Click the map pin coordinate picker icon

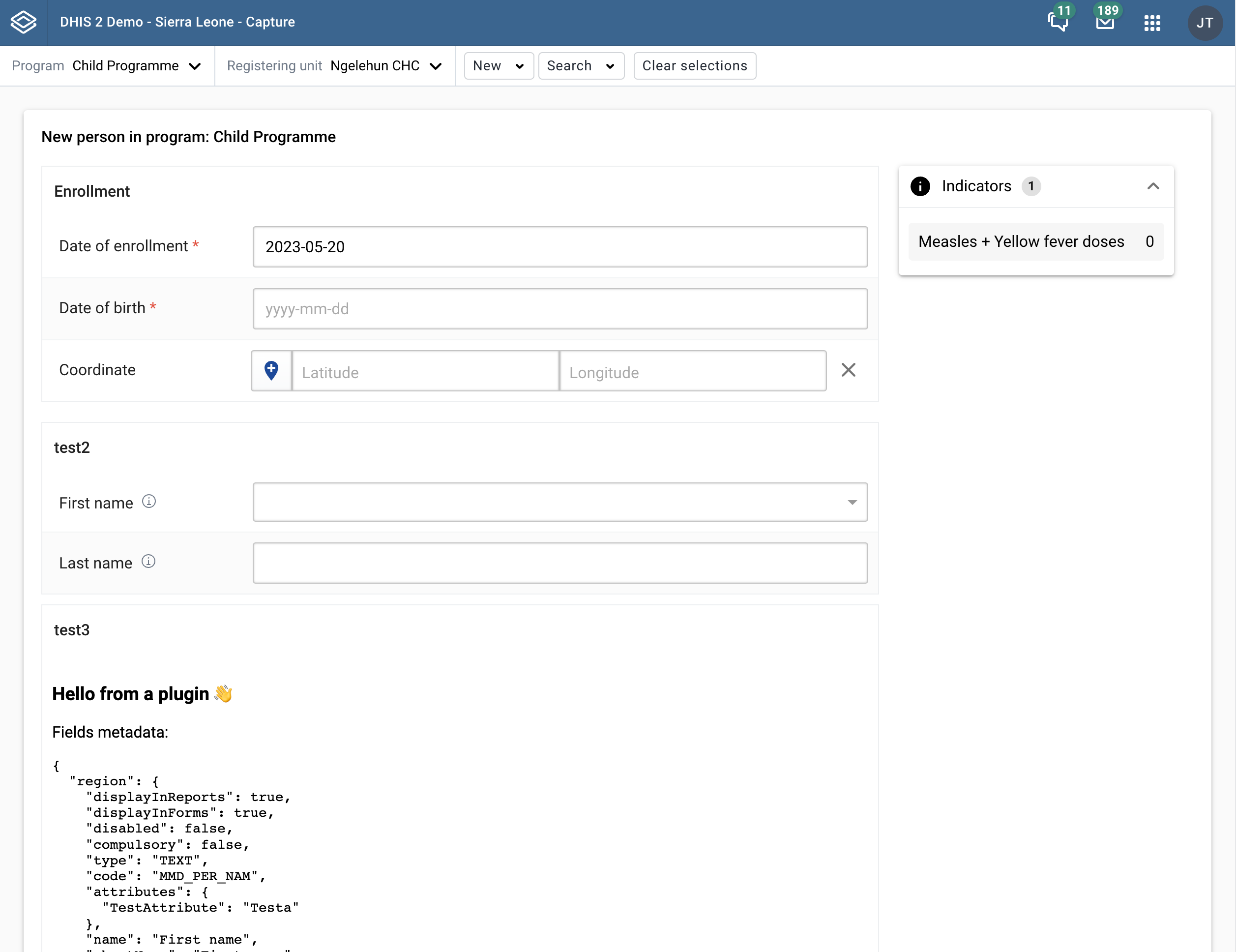click(x=271, y=371)
